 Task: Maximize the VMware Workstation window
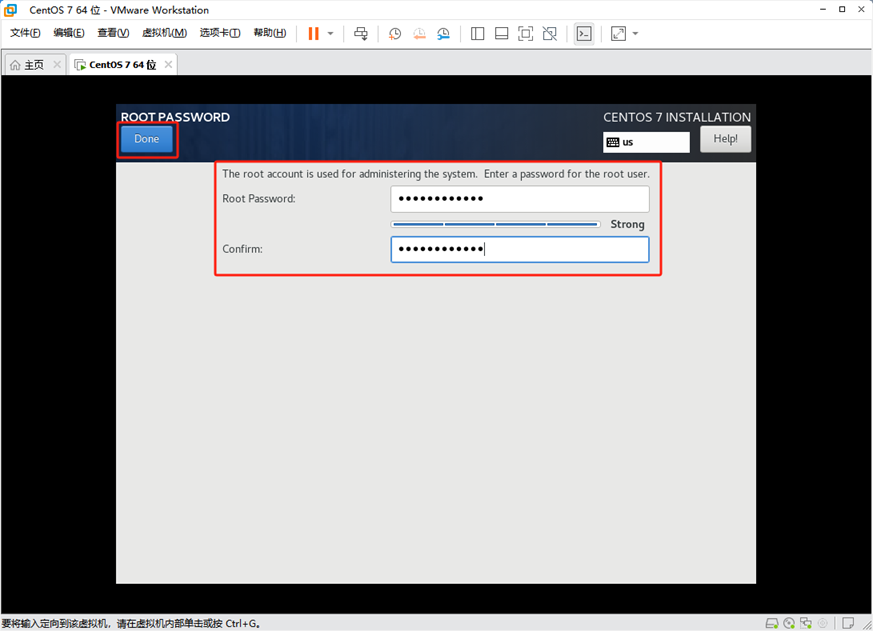(842, 9)
